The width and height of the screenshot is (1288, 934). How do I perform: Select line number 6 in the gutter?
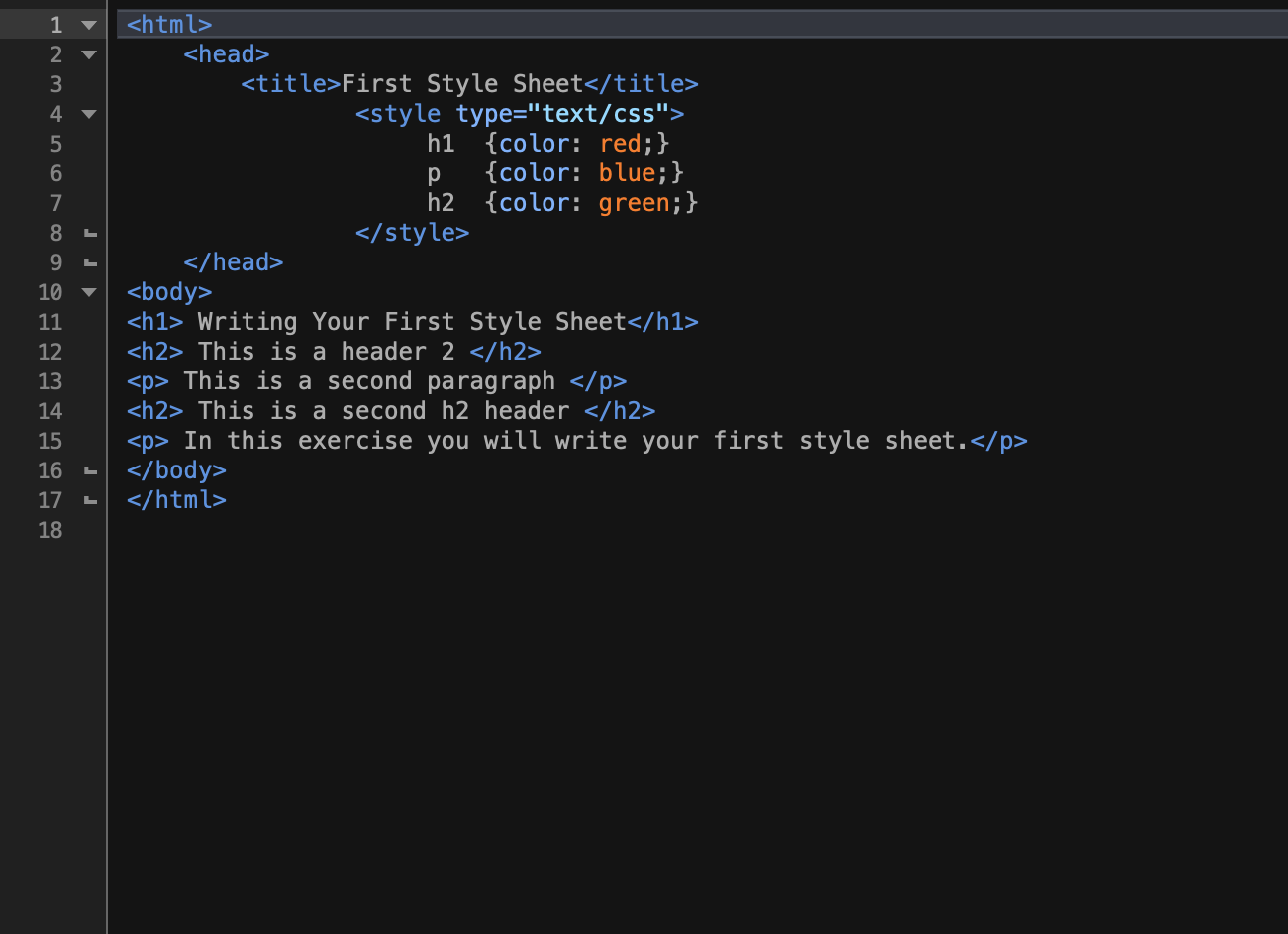point(56,173)
